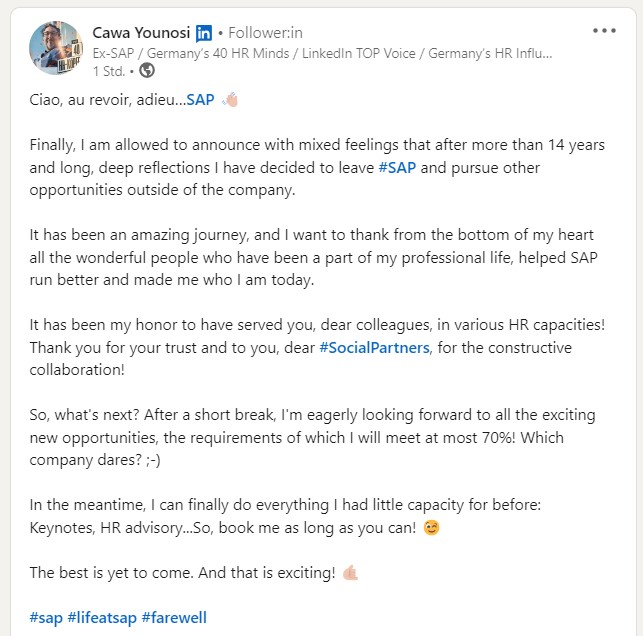Click the hand emoji after 'exciting!'
The width and height of the screenshot is (643, 636).
pyautogui.click(x=350, y=572)
